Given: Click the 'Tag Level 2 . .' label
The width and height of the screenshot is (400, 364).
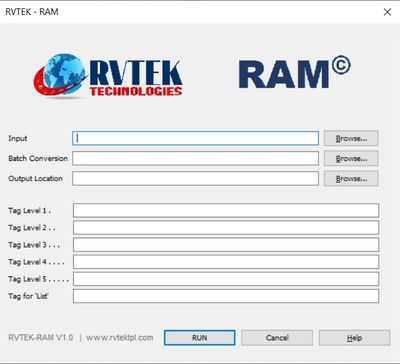Looking at the screenshot, I should click(32, 228).
